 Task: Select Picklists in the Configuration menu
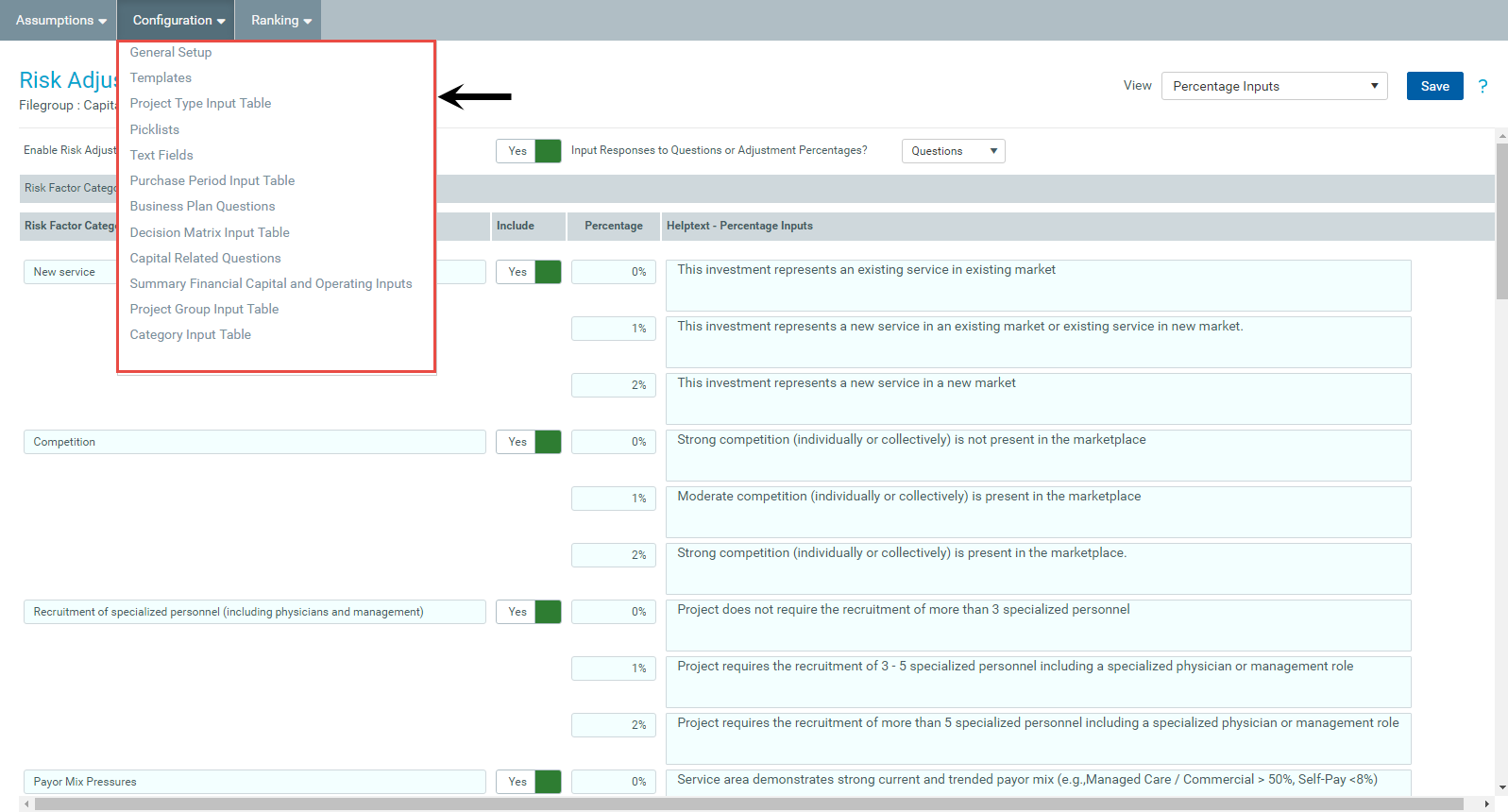(x=155, y=129)
